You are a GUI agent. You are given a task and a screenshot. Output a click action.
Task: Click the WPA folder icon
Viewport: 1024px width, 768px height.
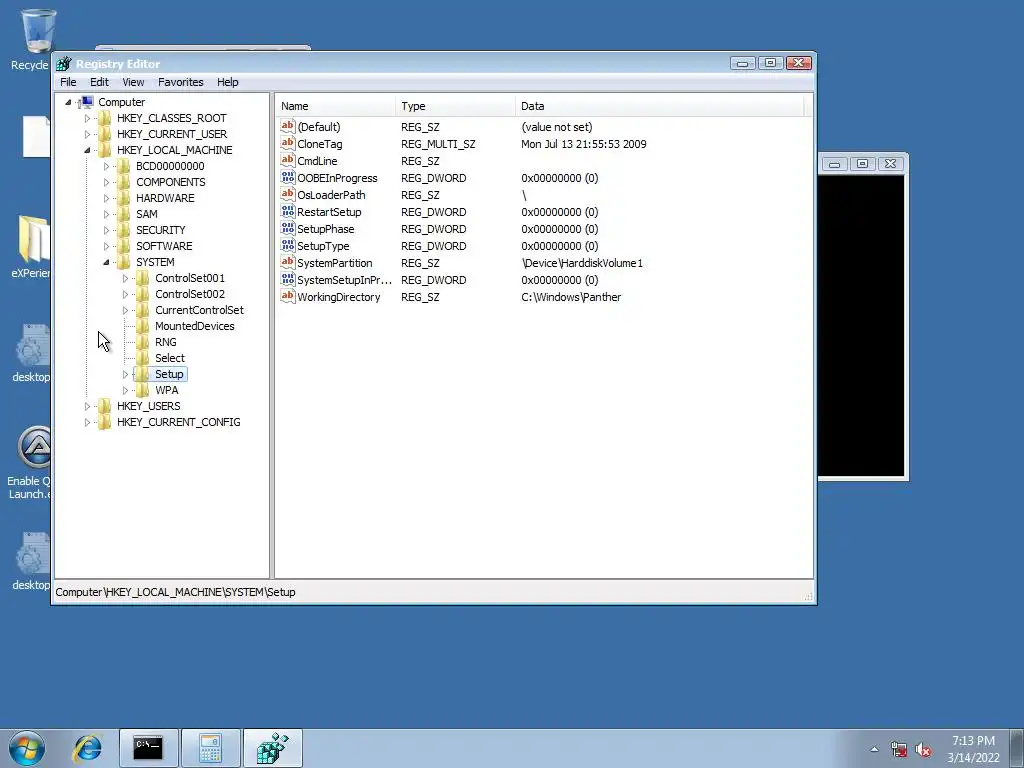coord(142,390)
